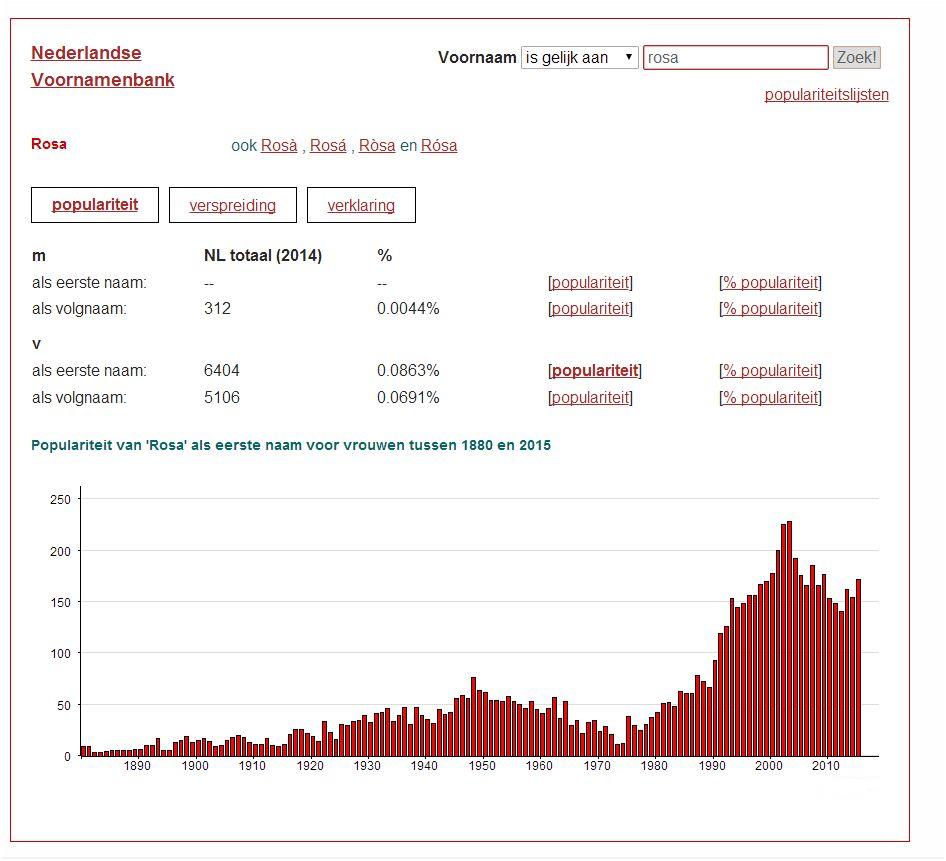Select the name variant Ròsa

tap(377, 146)
